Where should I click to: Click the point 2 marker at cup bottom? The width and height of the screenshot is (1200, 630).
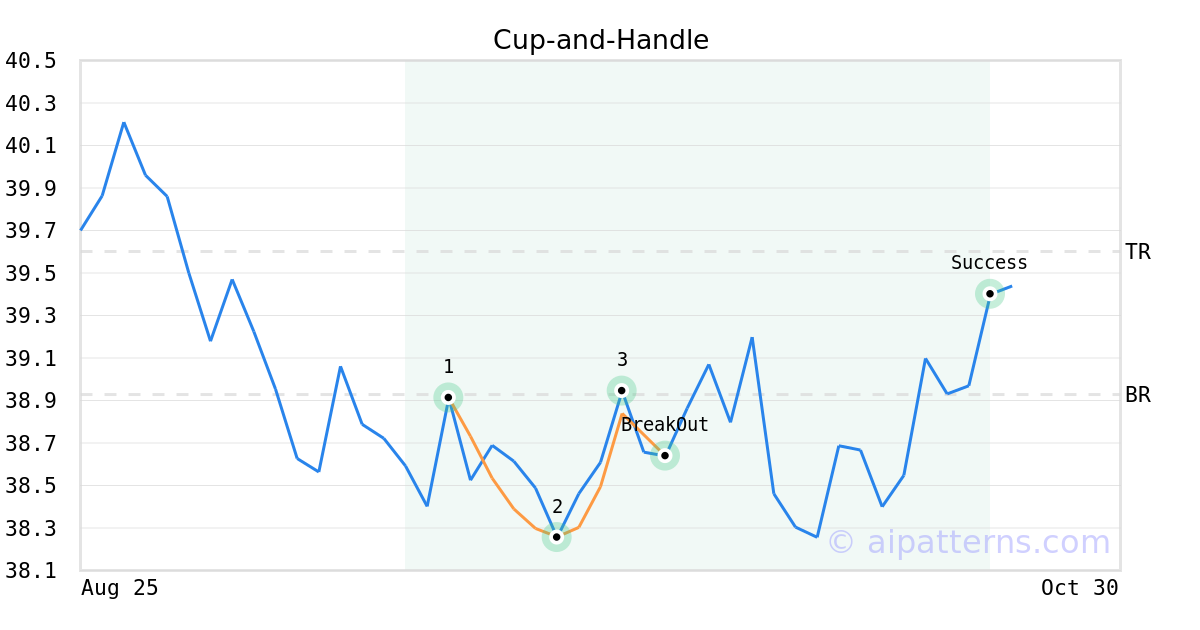556,537
